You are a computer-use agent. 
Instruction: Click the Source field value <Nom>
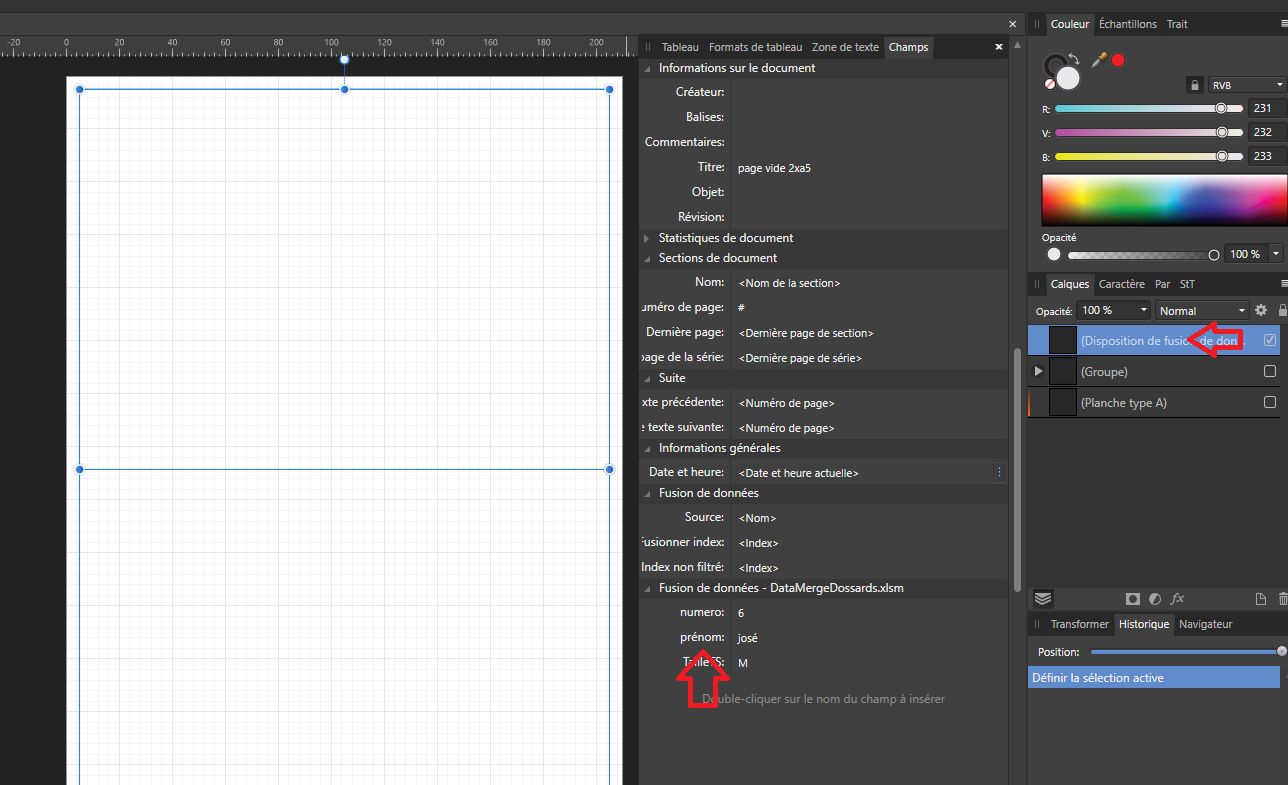coord(757,518)
